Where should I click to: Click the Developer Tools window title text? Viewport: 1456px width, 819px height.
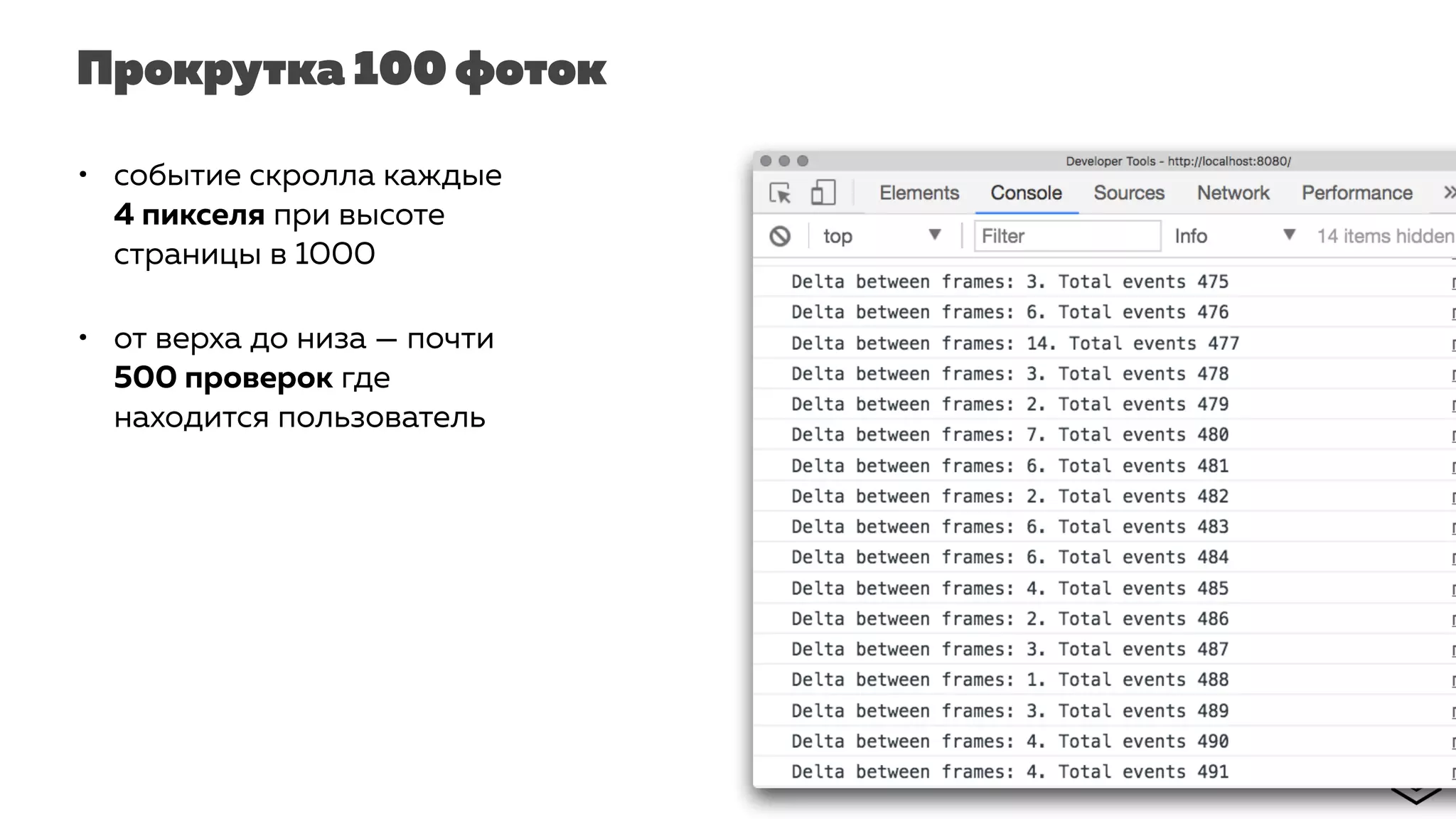(x=1178, y=161)
